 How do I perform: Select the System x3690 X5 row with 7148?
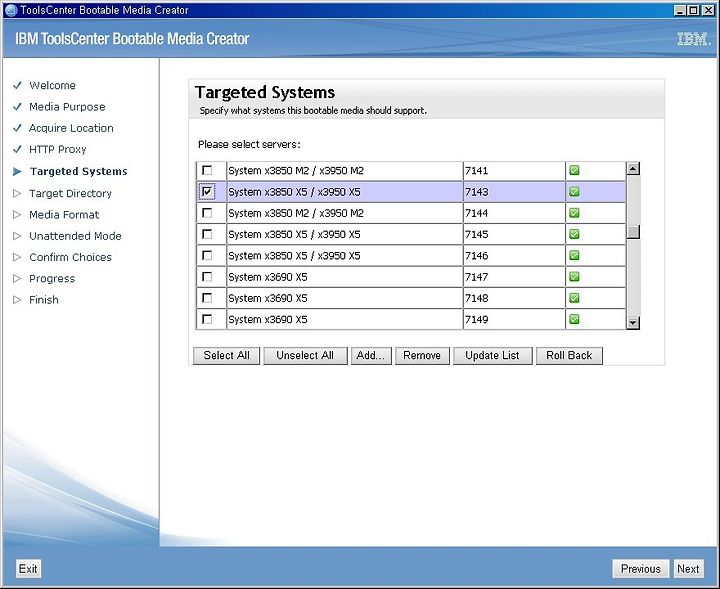pyautogui.click(x=411, y=298)
